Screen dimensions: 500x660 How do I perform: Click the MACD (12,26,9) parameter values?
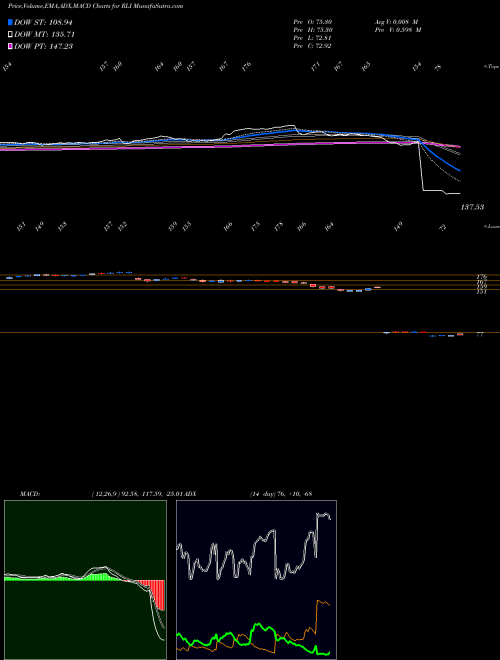(x=139, y=494)
